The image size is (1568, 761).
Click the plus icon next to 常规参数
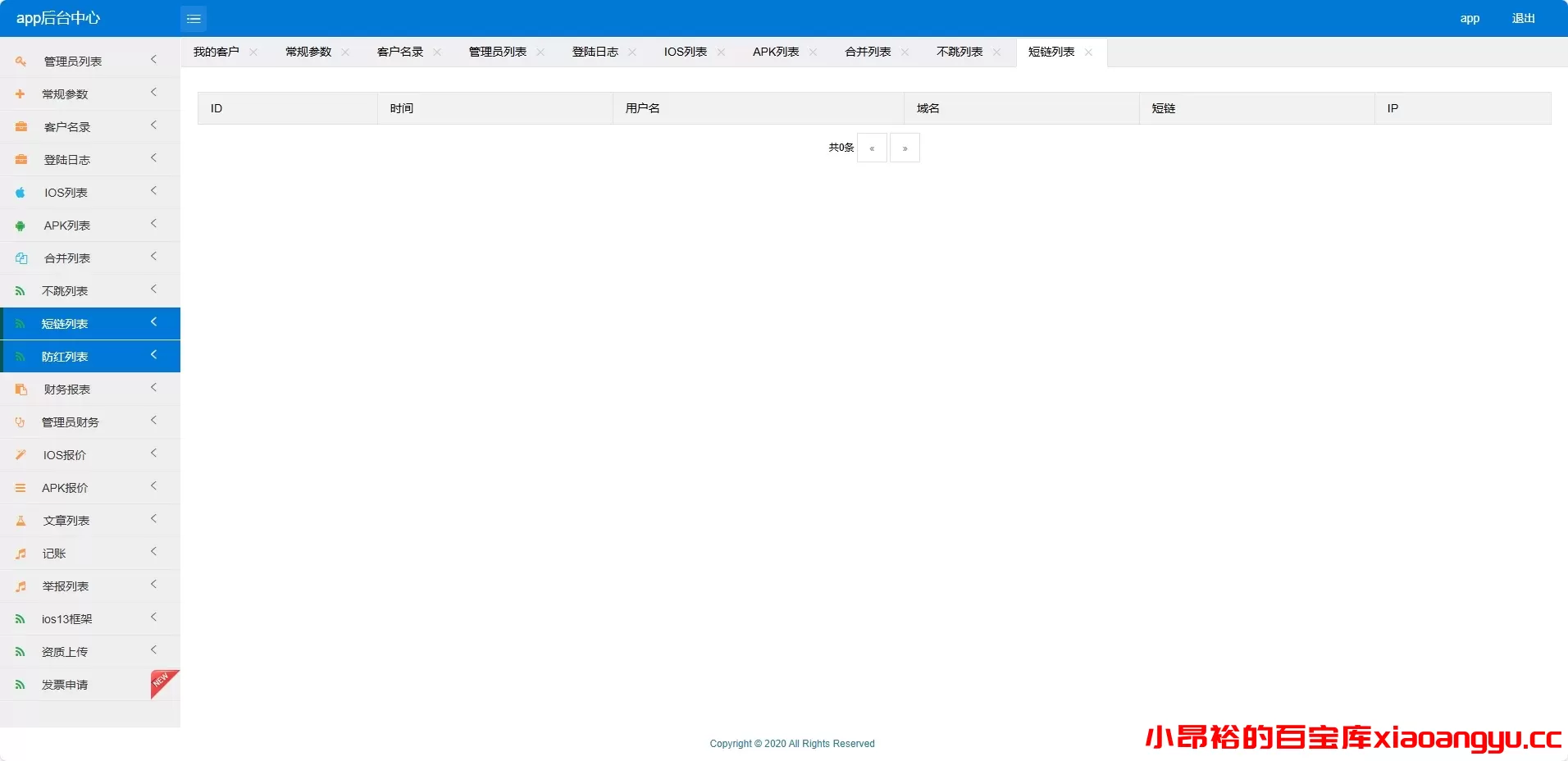point(20,93)
